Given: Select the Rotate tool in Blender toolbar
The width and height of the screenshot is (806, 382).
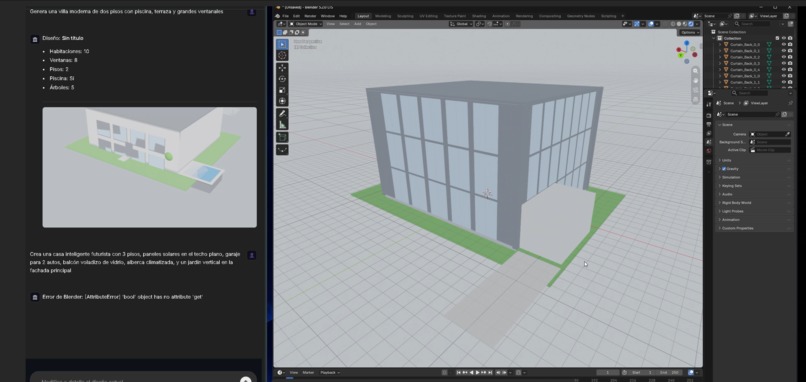Looking at the screenshot, I should point(282,79).
